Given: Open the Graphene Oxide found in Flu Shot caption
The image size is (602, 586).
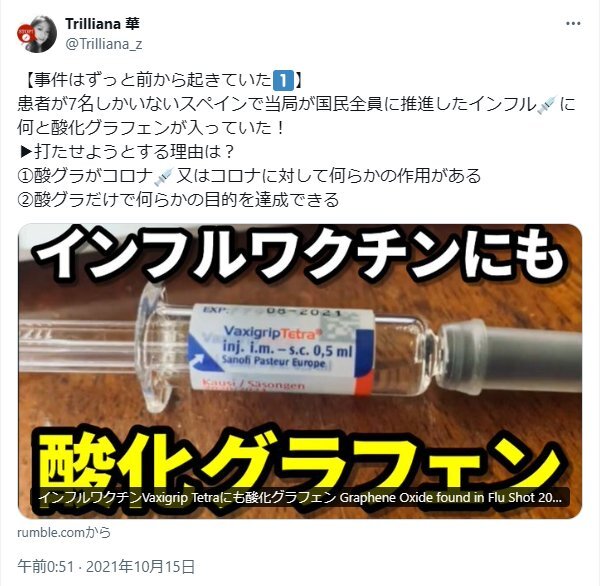Looking at the screenshot, I should coord(300,498).
